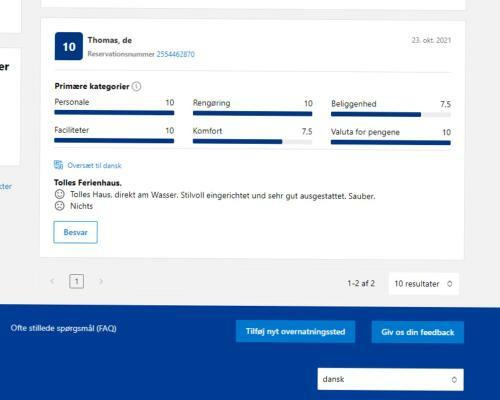Open Ofte stillede spørgsmål (FAQ) link
This screenshot has height=400, width=500.
coord(63,328)
